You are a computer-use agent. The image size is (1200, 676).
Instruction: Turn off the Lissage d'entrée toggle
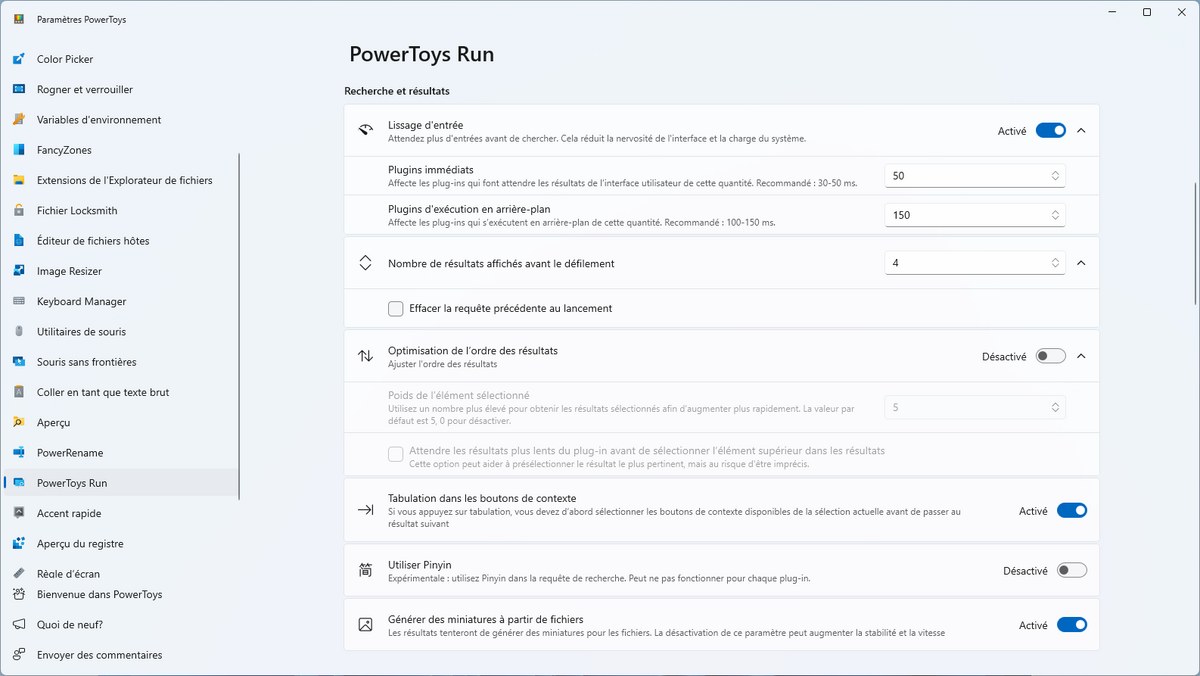[1051, 130]
